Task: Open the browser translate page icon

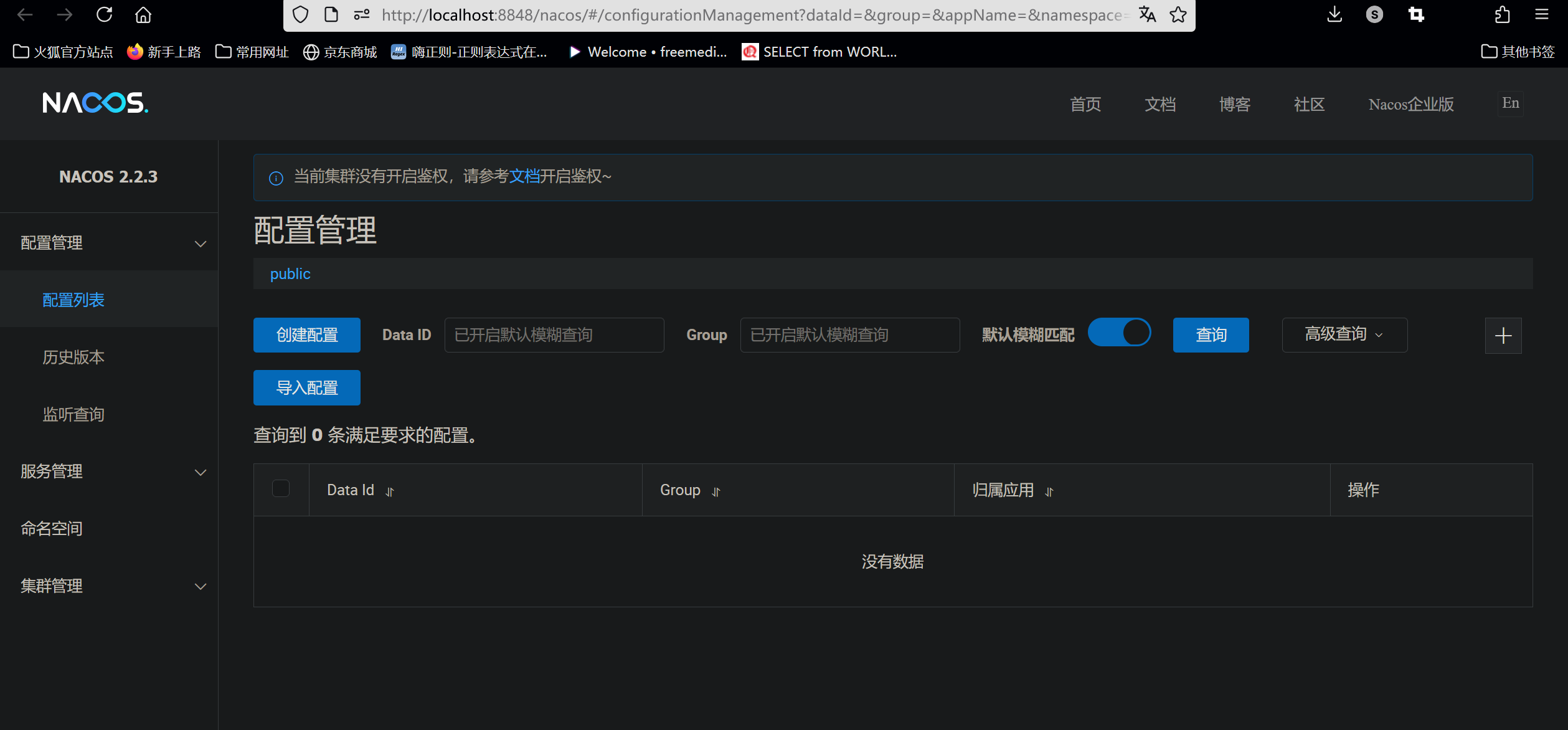Action: point(1147,14)
